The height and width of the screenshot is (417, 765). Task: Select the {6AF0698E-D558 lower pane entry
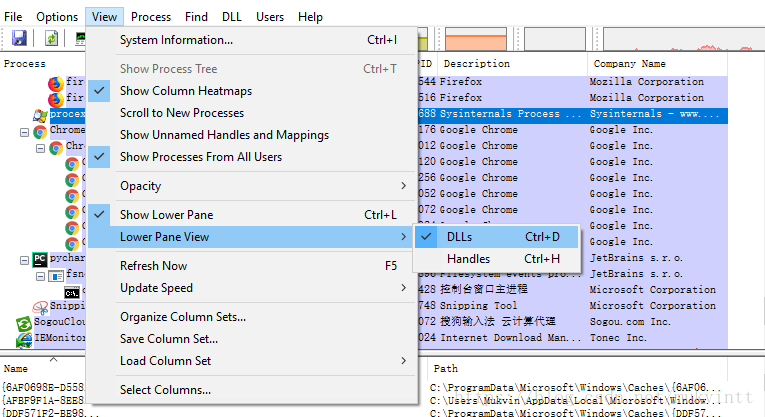pyautogui.click(x=43, y=387)
